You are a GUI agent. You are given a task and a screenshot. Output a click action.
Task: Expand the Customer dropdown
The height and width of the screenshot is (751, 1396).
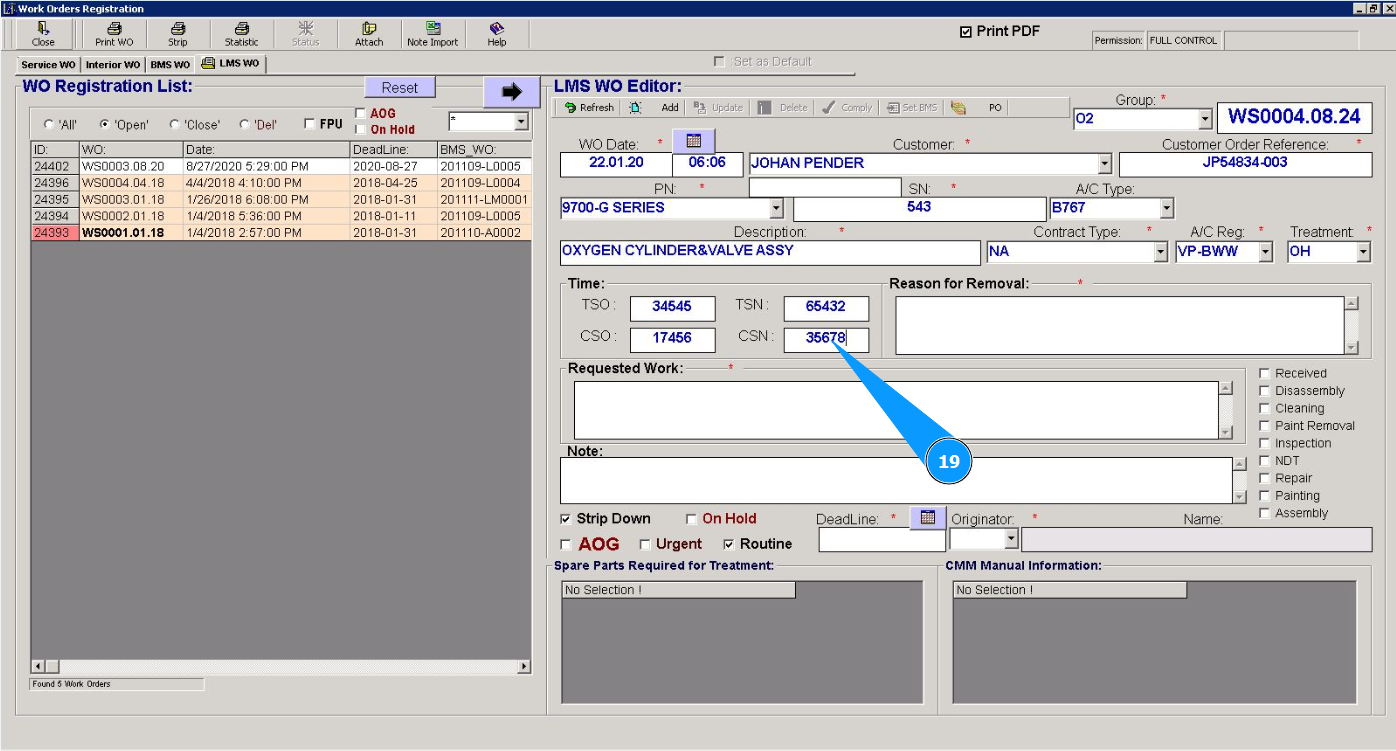[1104, 164]
